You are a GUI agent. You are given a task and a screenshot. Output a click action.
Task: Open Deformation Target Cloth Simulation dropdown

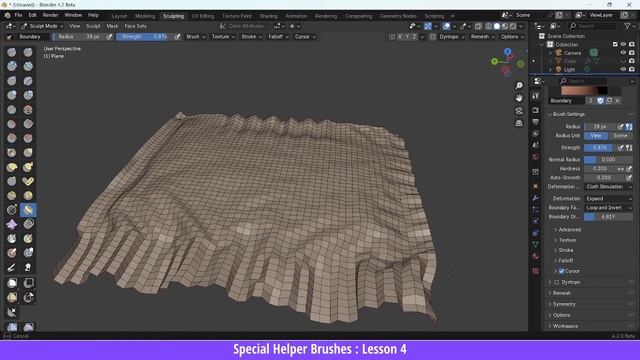(x=609, y=187)
